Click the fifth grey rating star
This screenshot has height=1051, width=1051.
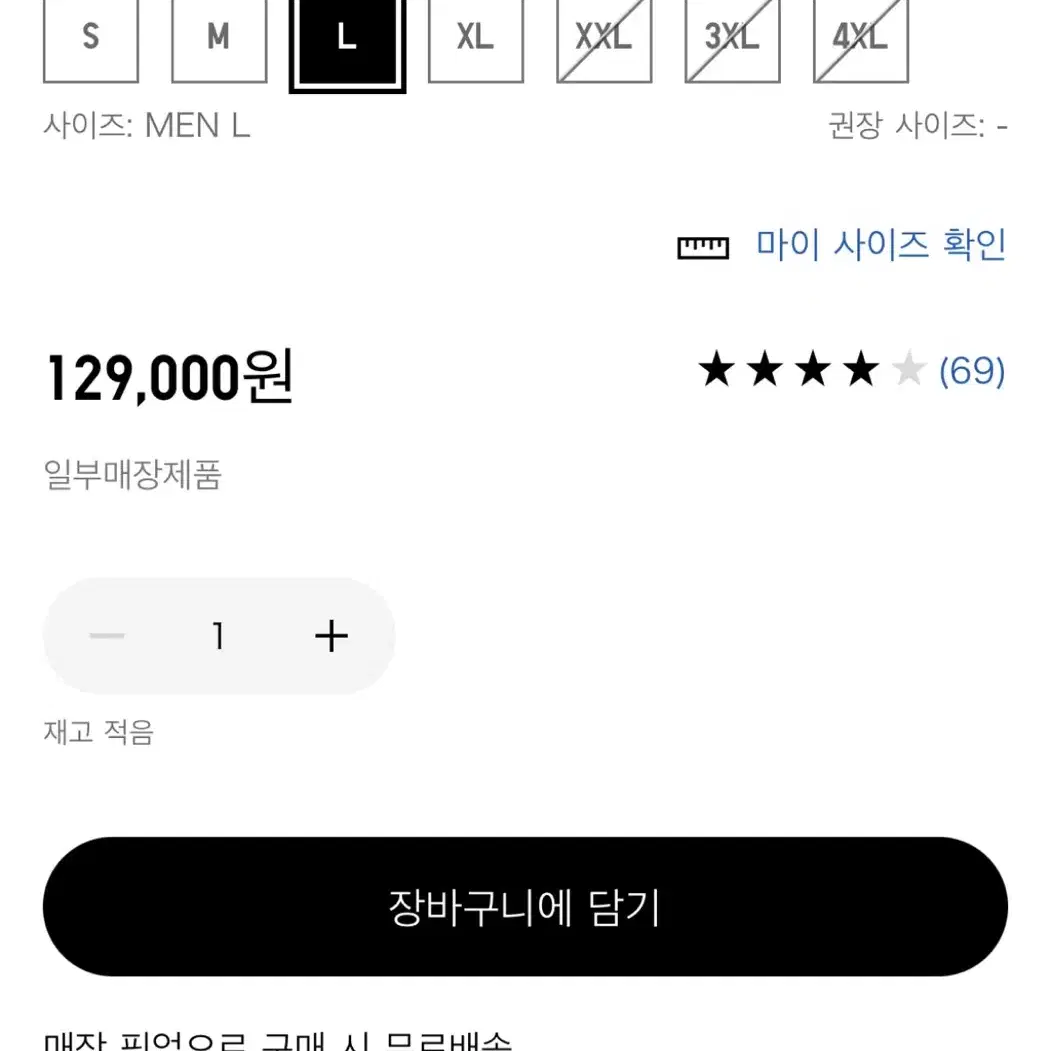909,369
